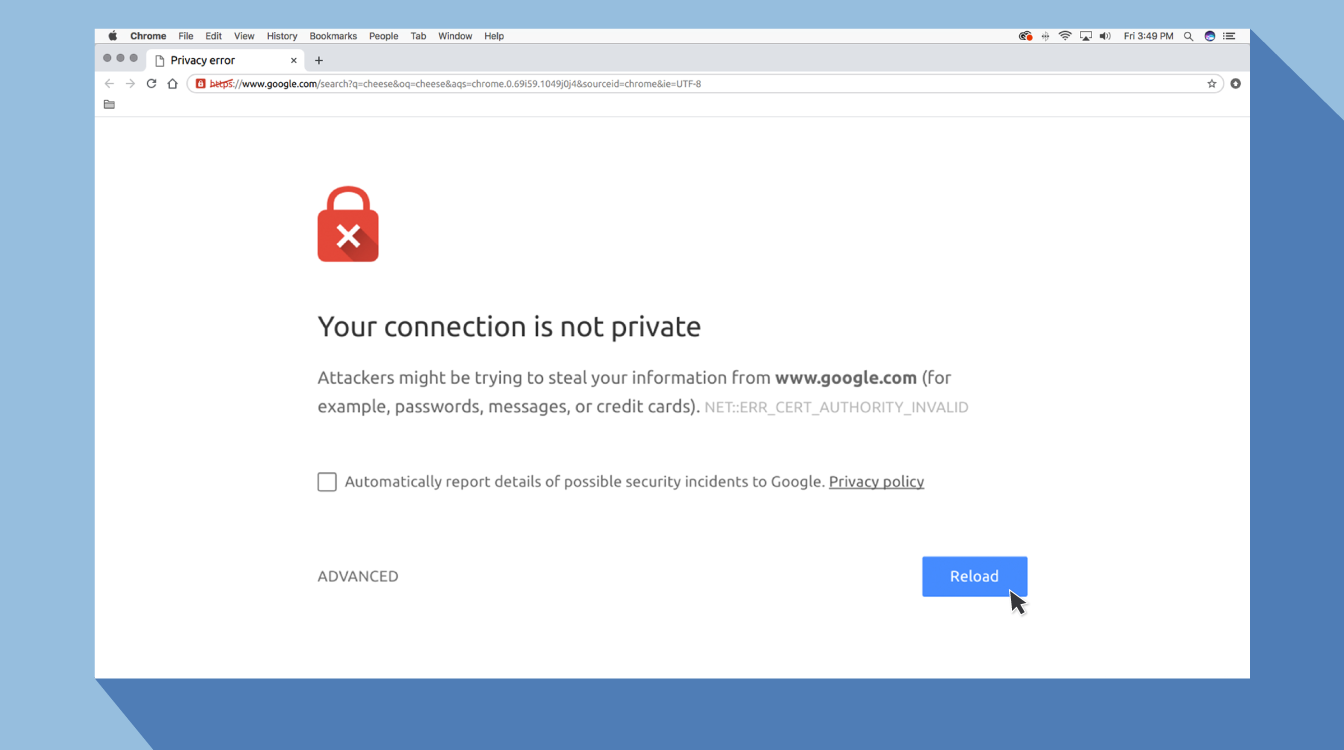The height and width of the screenshot is (750, 1344).
Task: Click the back navigation arrow
Action: tap(109, 83)
